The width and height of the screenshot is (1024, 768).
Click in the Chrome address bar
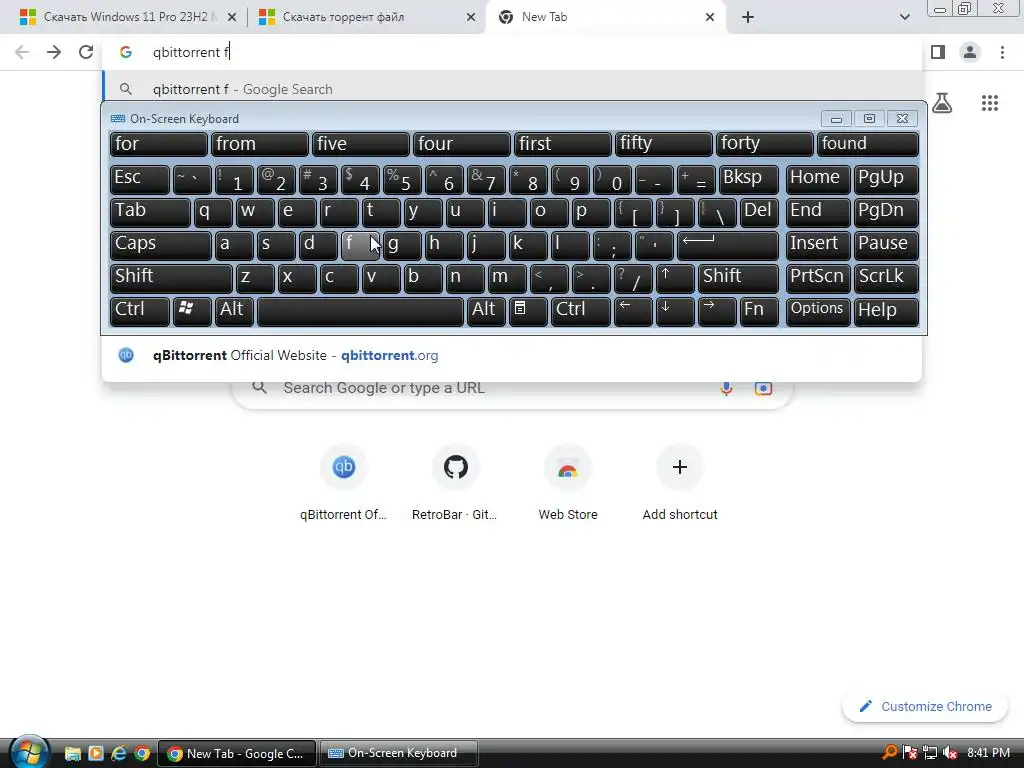(x=513, y=52)
